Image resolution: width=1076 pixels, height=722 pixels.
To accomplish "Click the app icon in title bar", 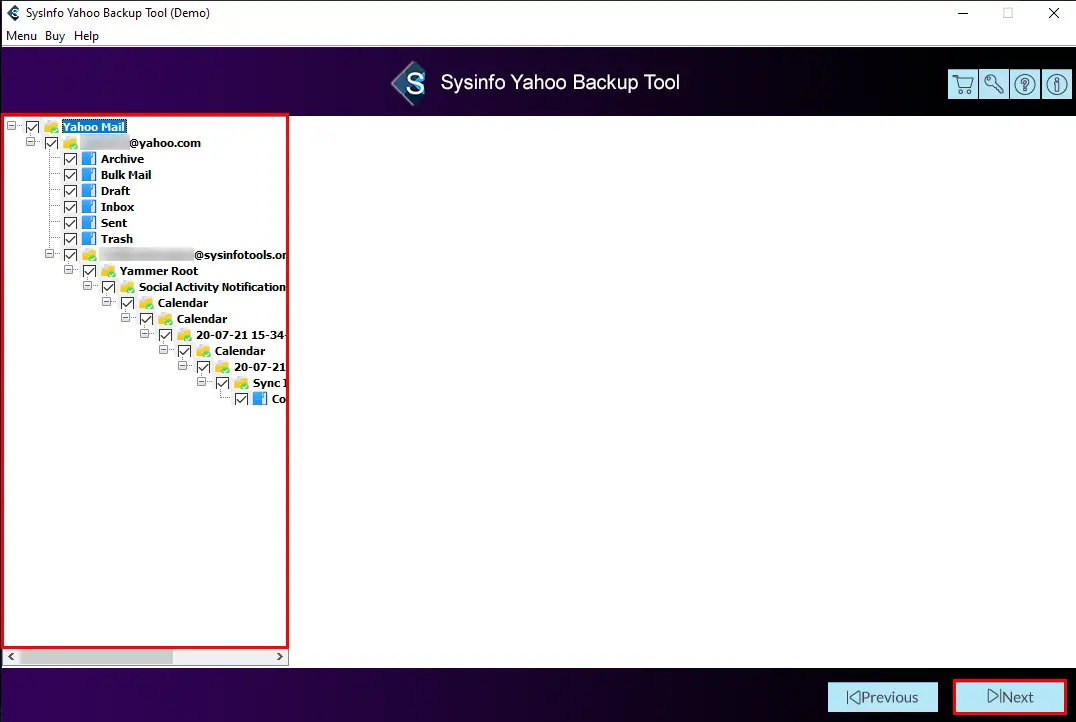I will (x=13, y=12).
